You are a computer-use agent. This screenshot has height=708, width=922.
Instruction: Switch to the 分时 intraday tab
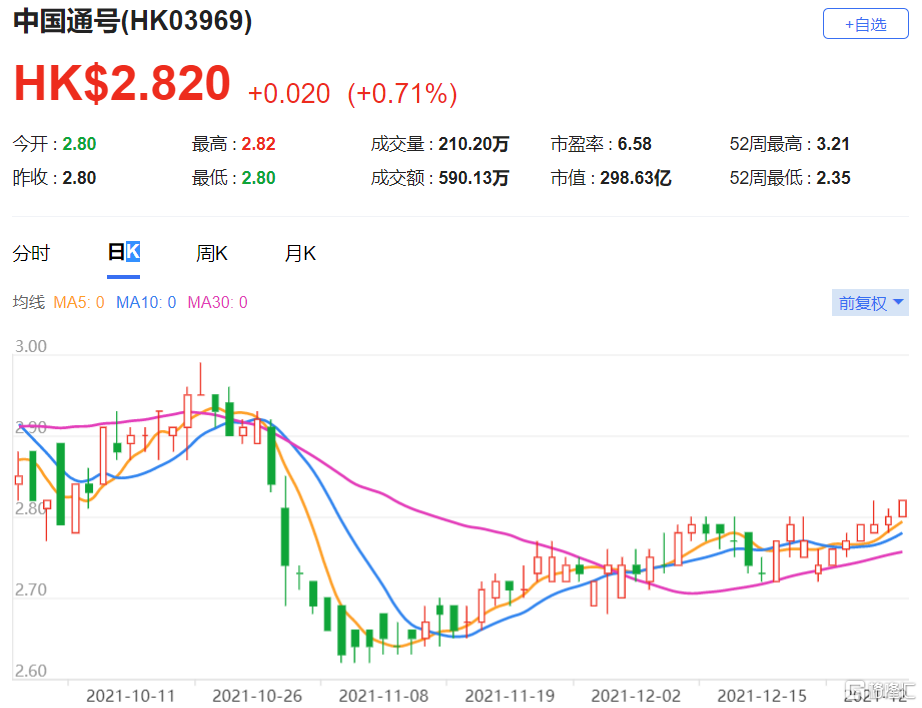pyautogui.click(x=31, y=253)
